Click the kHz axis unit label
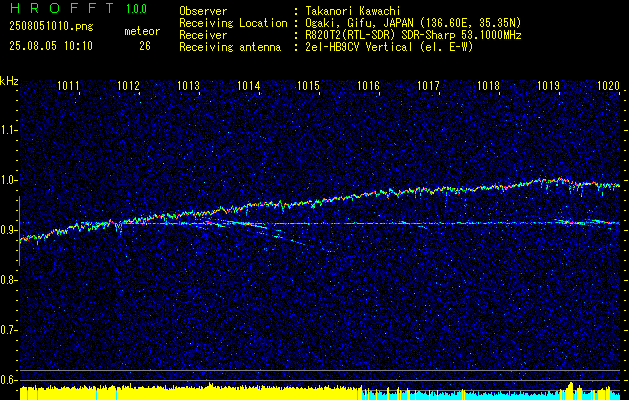 [x=9, y=81]
